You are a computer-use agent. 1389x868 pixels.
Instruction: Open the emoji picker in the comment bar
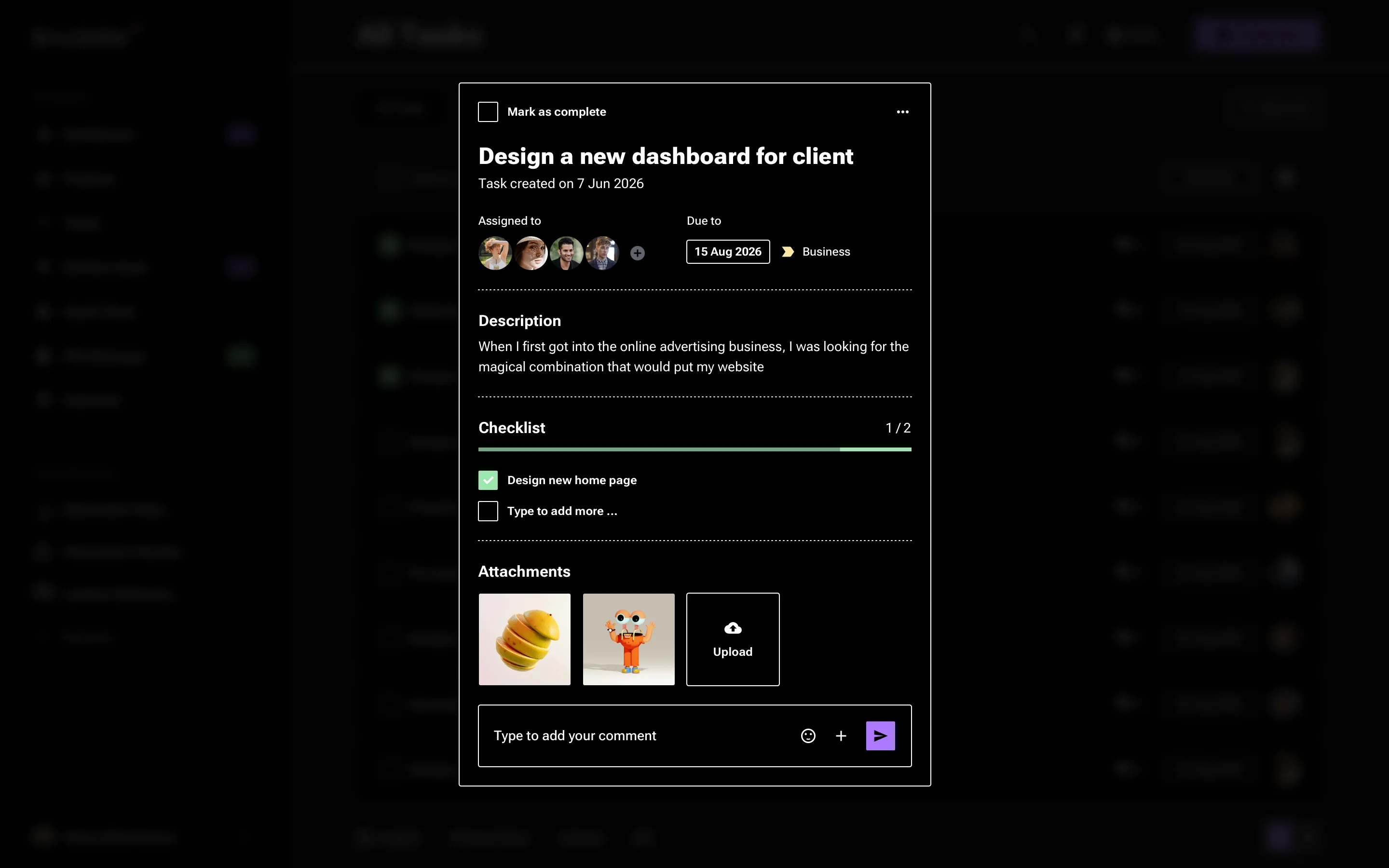[x=807, y=735]
